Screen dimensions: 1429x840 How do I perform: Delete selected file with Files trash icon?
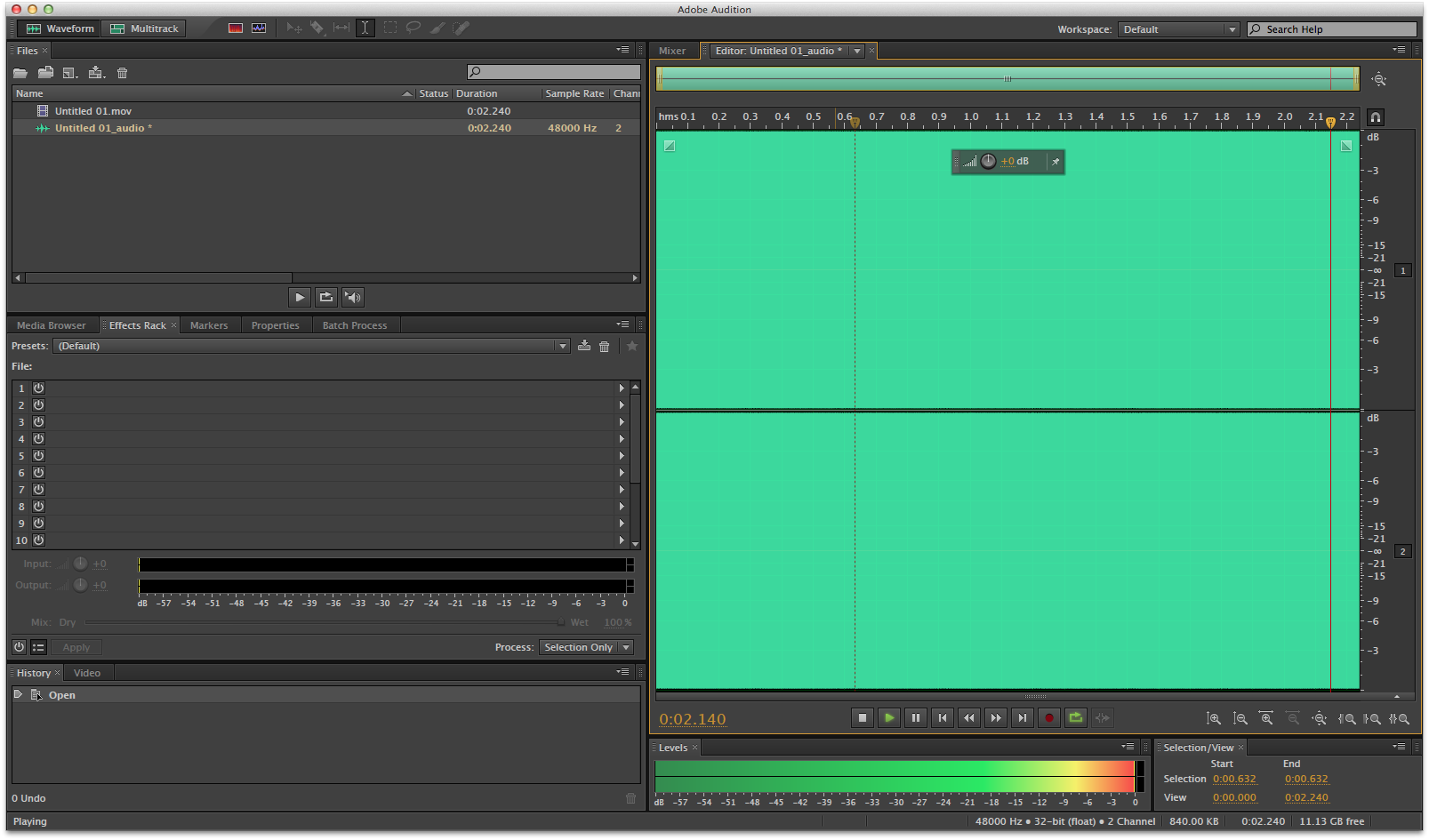123,73
